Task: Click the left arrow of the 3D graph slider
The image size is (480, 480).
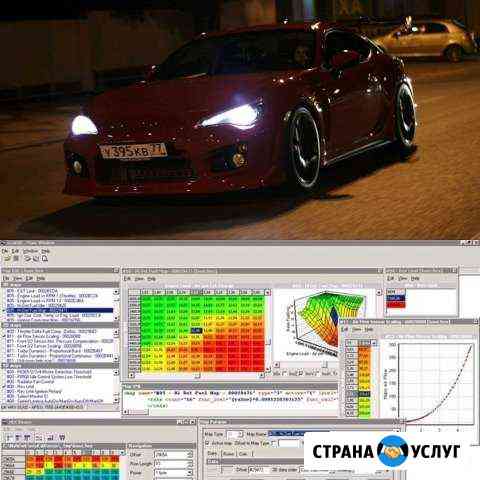Action: (276, 365)
